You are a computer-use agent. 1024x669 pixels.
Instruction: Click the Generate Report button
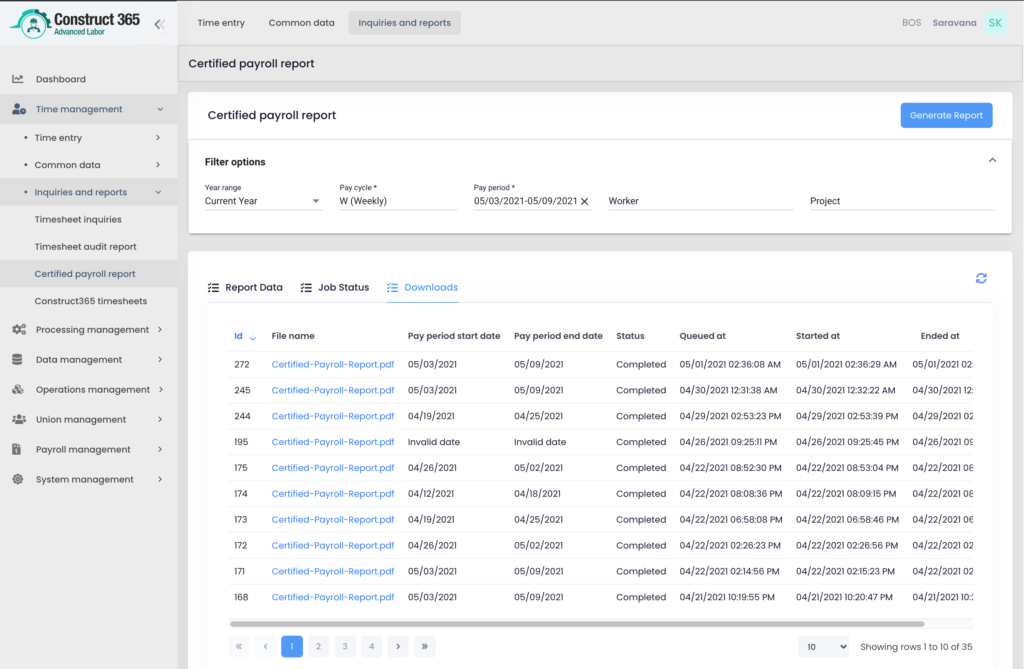(x=945, y=115)
